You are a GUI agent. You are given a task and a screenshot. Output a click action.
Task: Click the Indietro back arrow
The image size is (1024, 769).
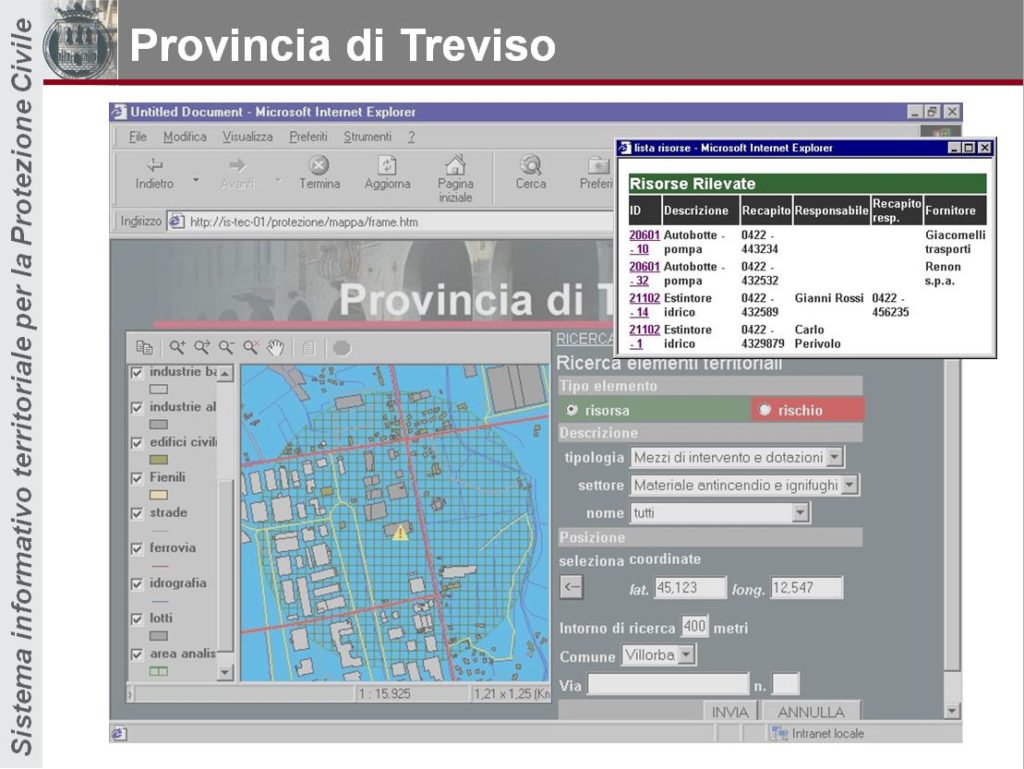click(155, 165)
